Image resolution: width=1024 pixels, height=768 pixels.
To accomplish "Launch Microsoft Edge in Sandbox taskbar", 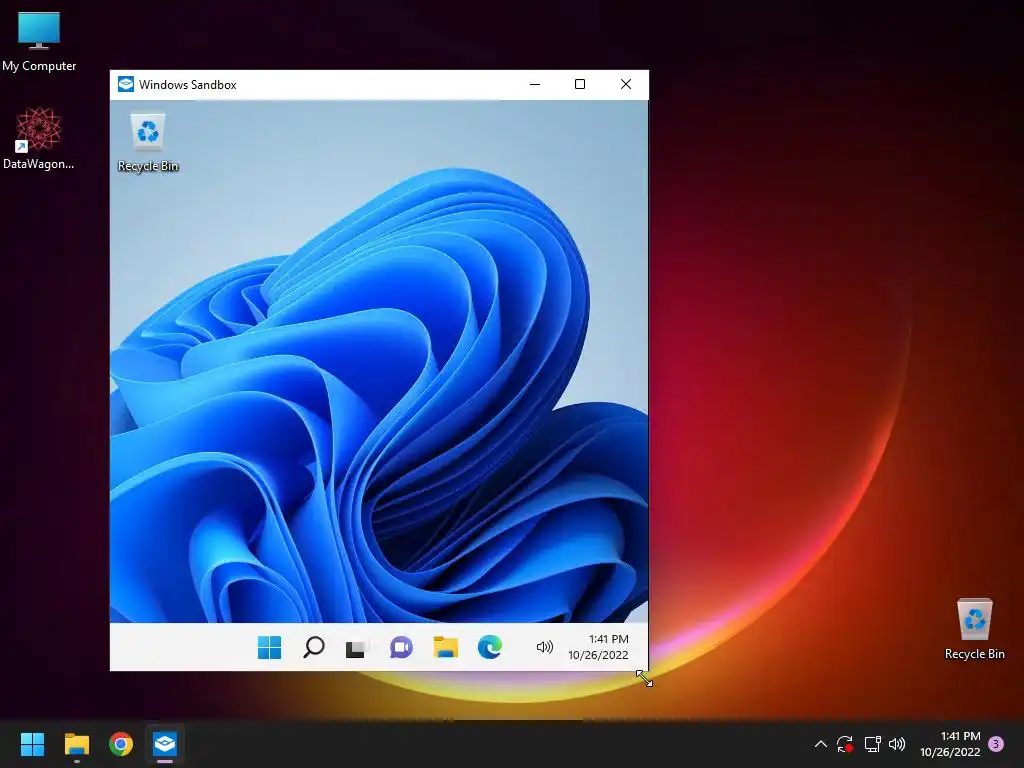I will [x=490, y=647].
